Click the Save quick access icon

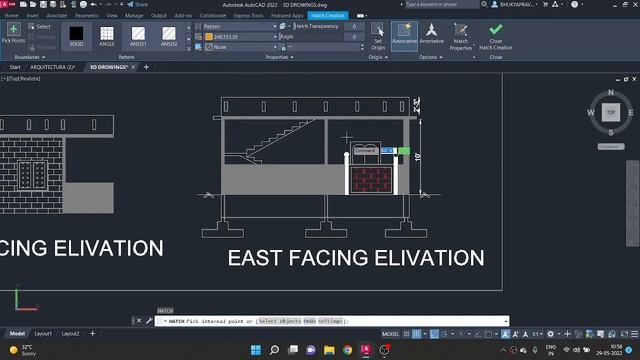pos(43,4)
